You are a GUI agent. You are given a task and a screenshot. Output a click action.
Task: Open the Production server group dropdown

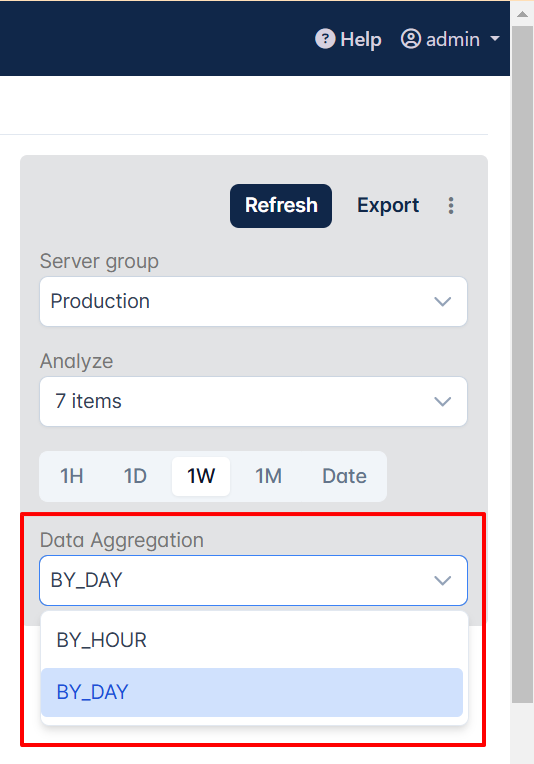(x=253, y=302)
